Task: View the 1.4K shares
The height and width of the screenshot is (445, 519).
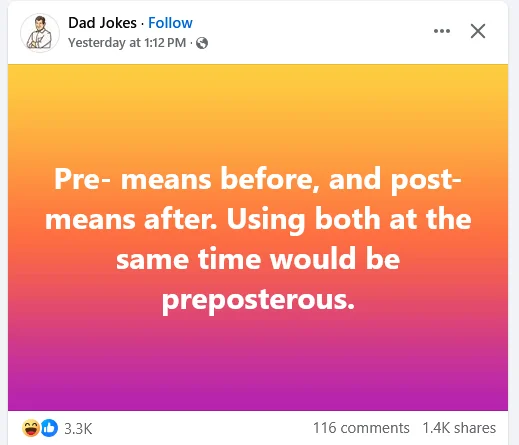Action: click(x=459, y=428)
